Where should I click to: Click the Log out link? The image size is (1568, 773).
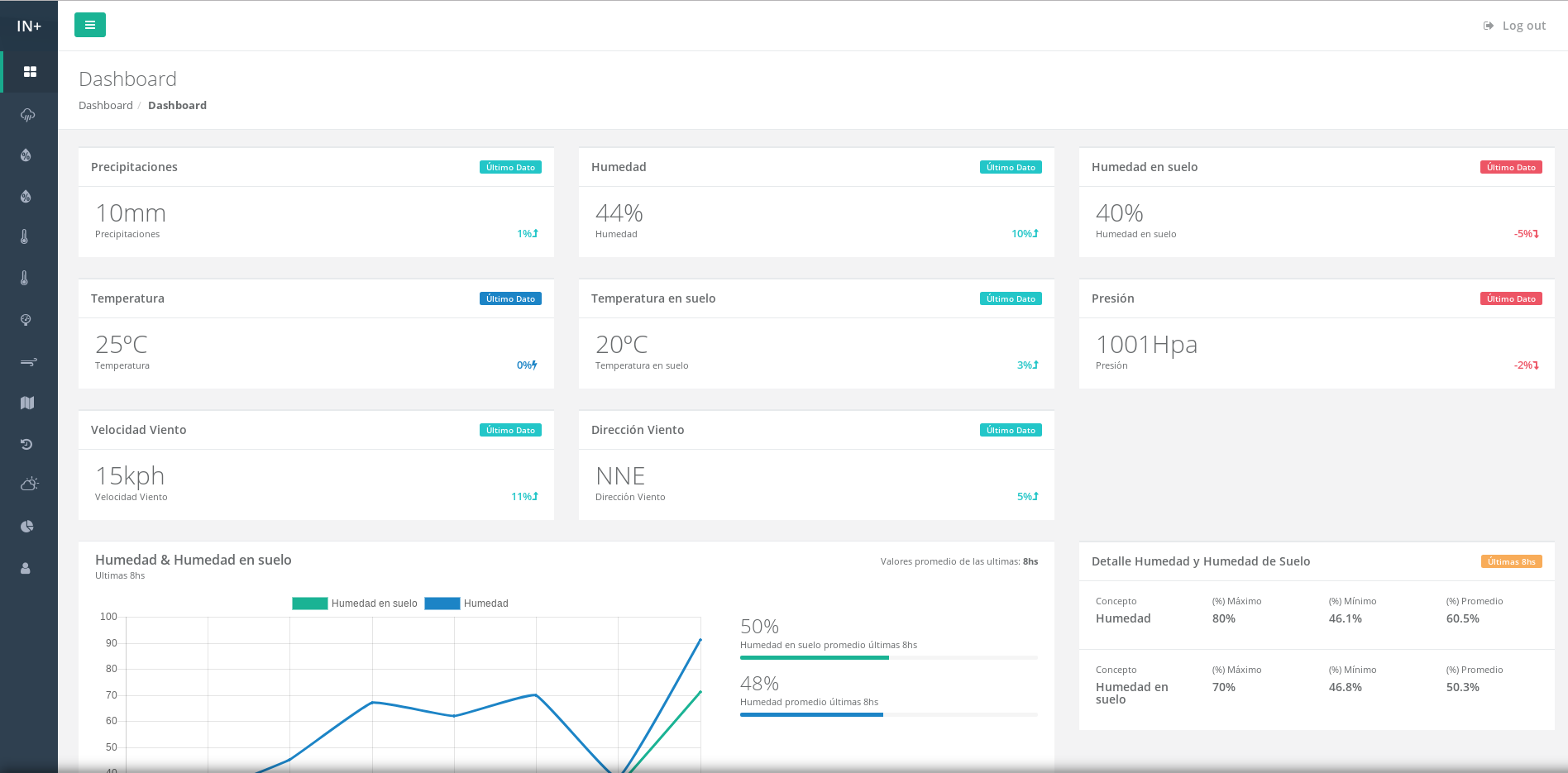pos(1514,26)
